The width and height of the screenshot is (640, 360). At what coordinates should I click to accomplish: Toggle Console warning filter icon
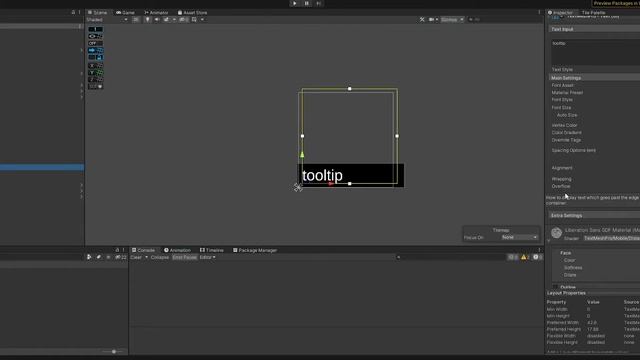525,257
